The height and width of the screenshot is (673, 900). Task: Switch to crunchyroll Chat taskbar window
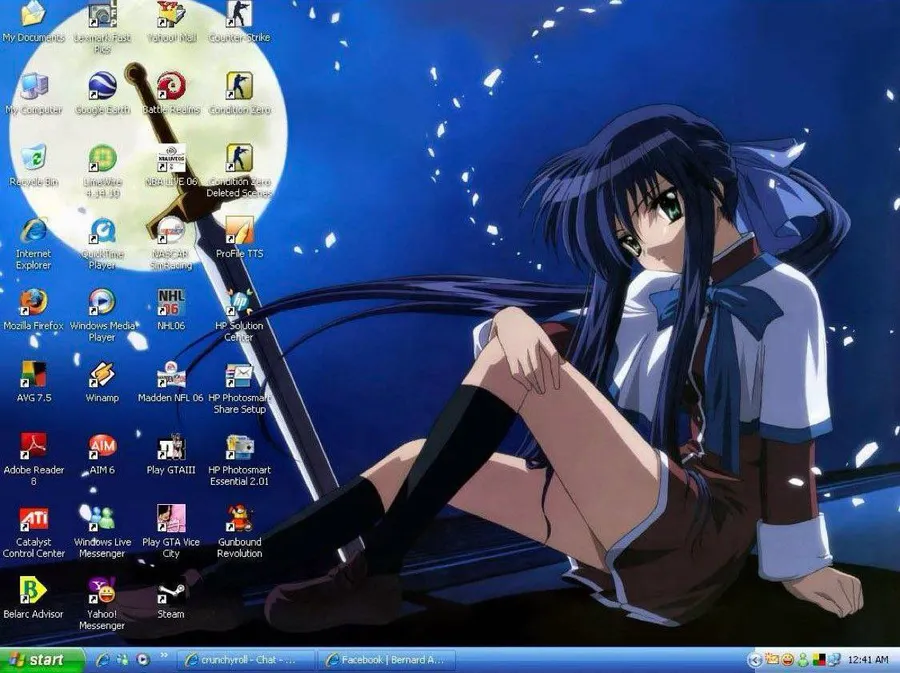[246, 660]
